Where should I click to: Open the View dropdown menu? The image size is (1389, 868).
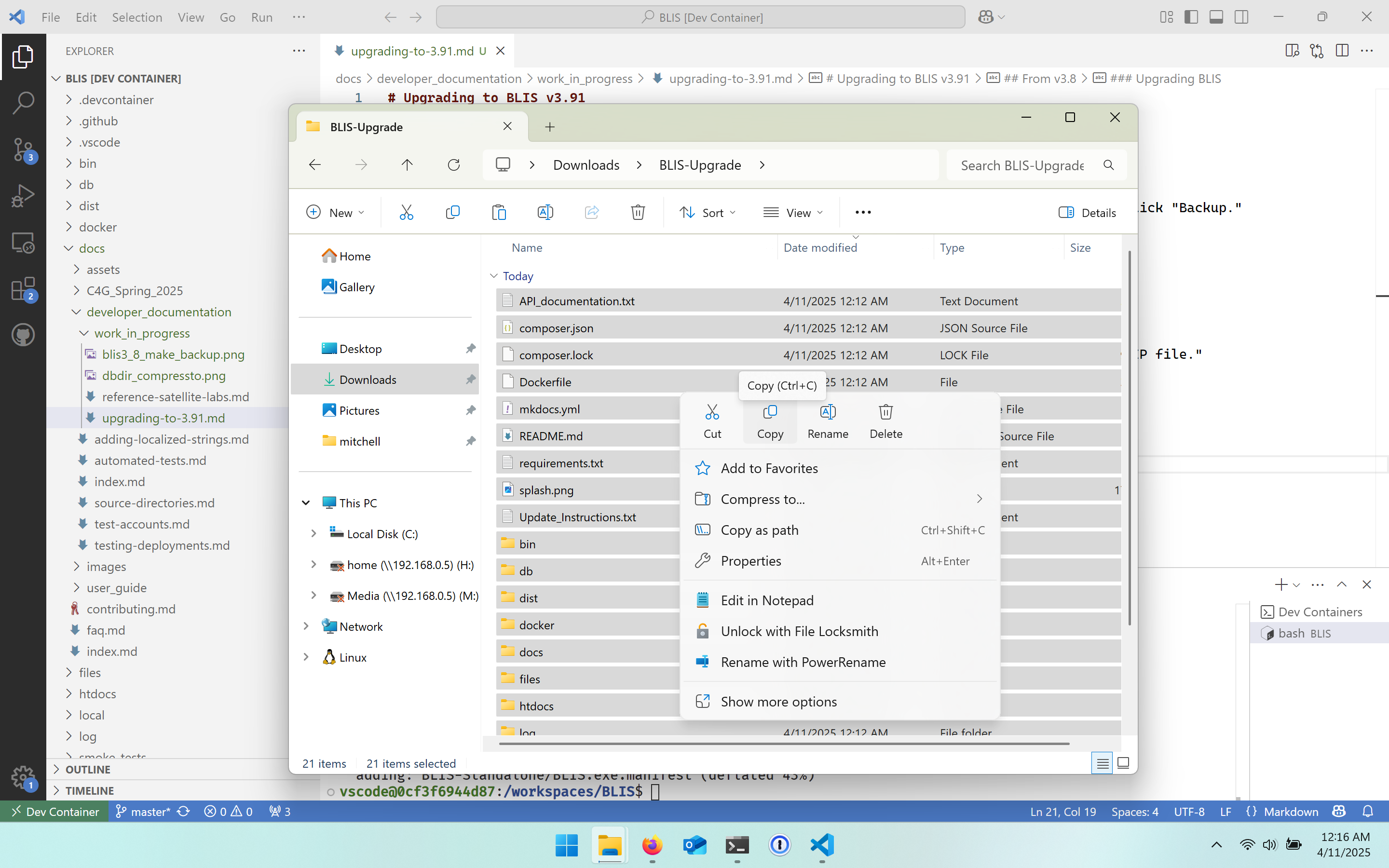click(x=793, y=212)
